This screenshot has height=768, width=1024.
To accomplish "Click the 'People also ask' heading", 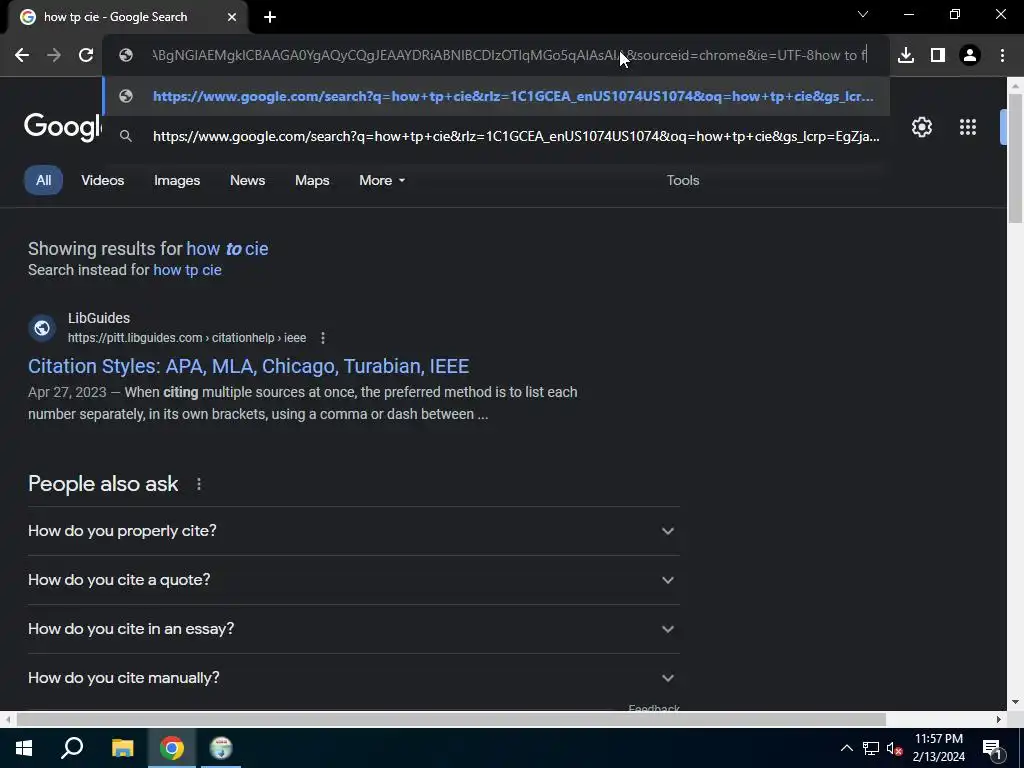I will pos(103,484).
